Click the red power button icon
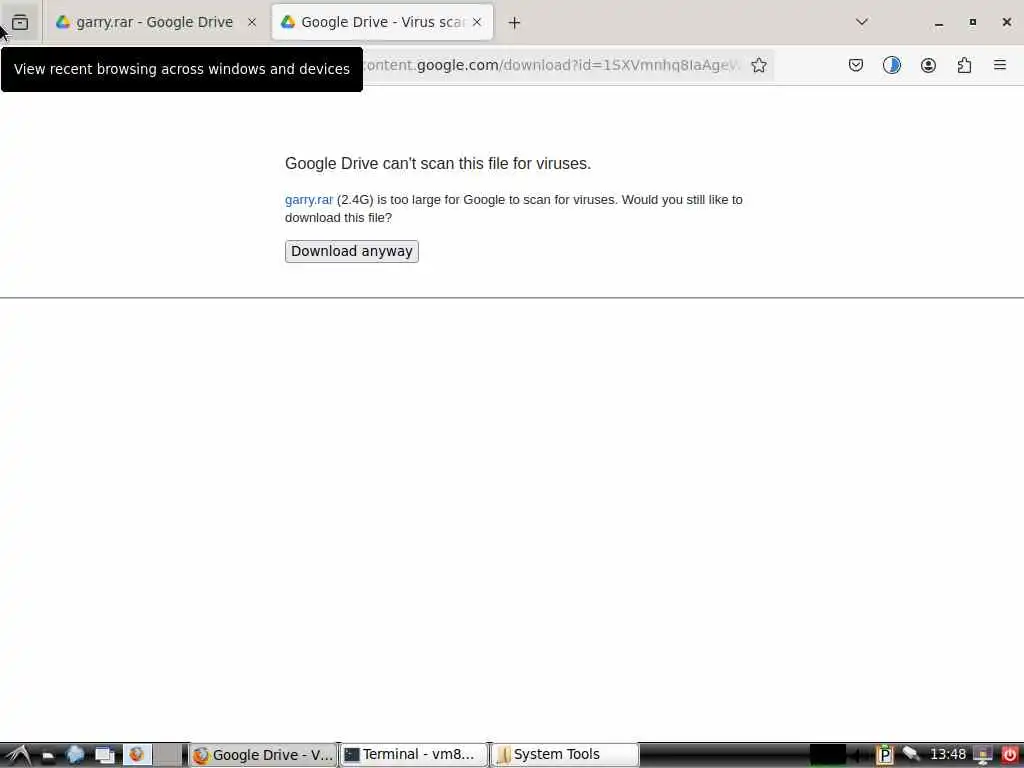Image resolution: width=1024 pixels, height=768 pixels. [x=1009, y=755]
